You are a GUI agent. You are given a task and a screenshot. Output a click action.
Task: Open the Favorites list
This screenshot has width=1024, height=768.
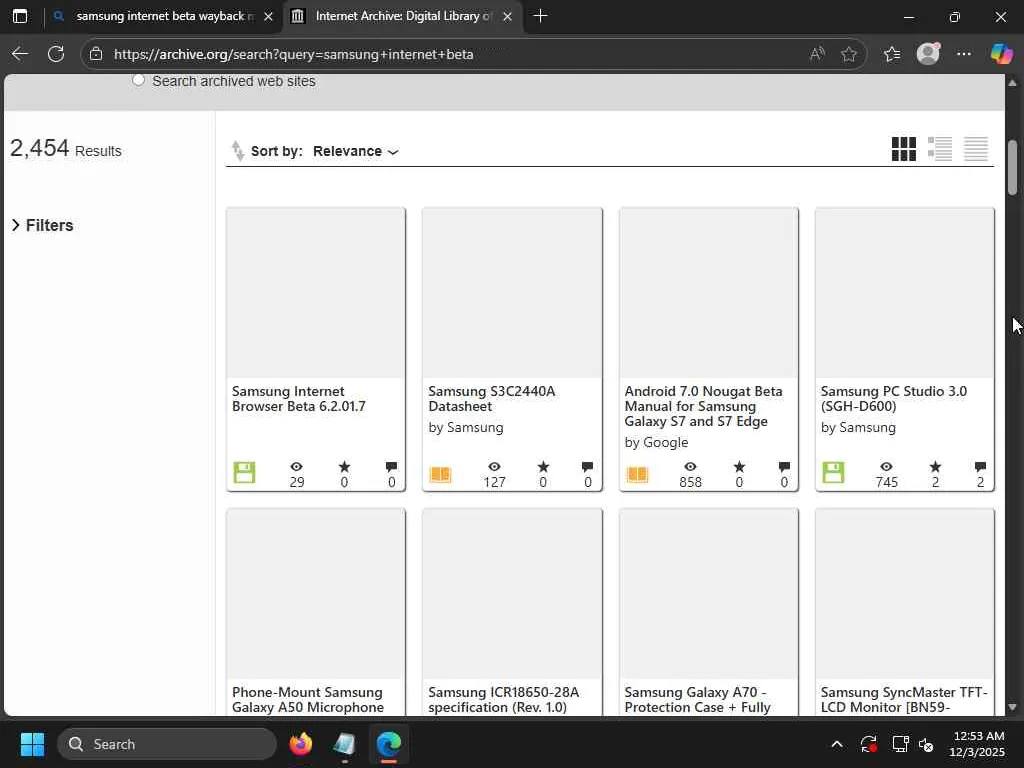pos(892,54)
